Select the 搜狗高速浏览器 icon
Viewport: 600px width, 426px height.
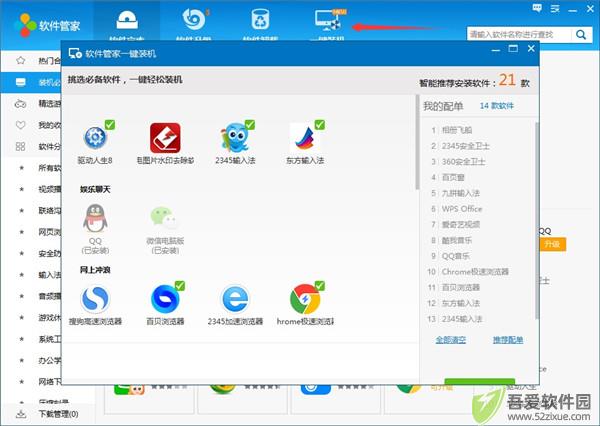click(95, 299)
